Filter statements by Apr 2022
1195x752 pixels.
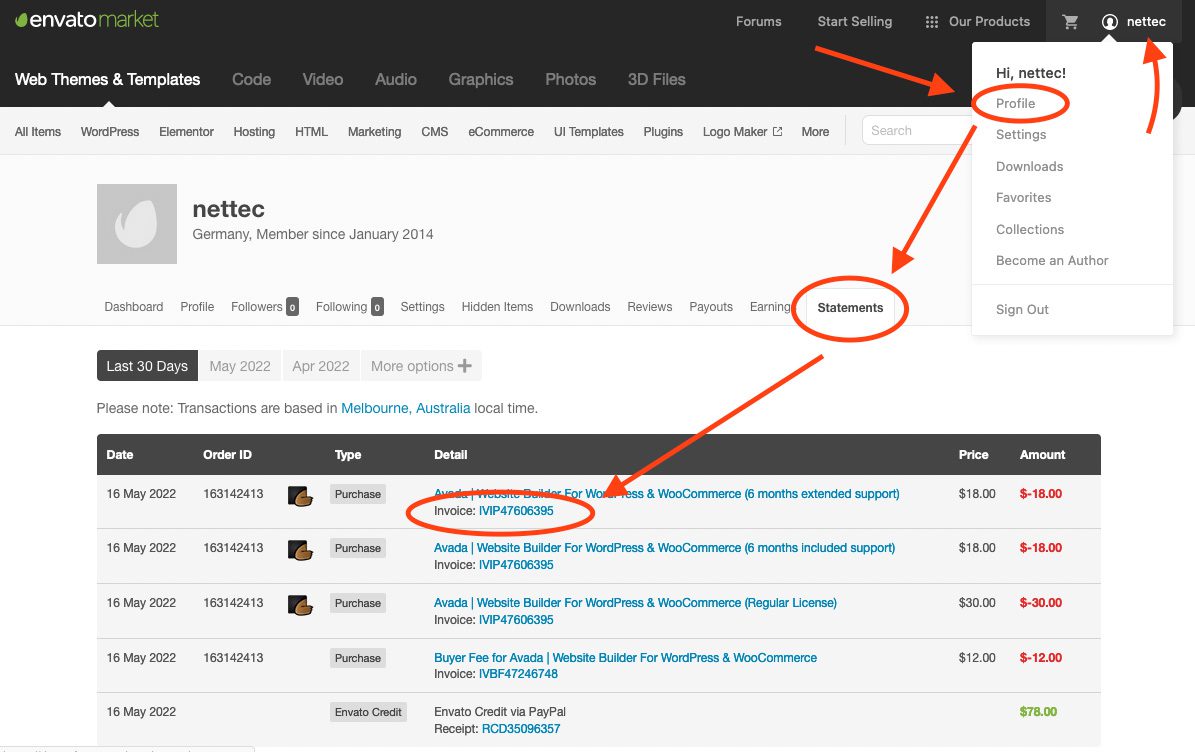[321, 366]
